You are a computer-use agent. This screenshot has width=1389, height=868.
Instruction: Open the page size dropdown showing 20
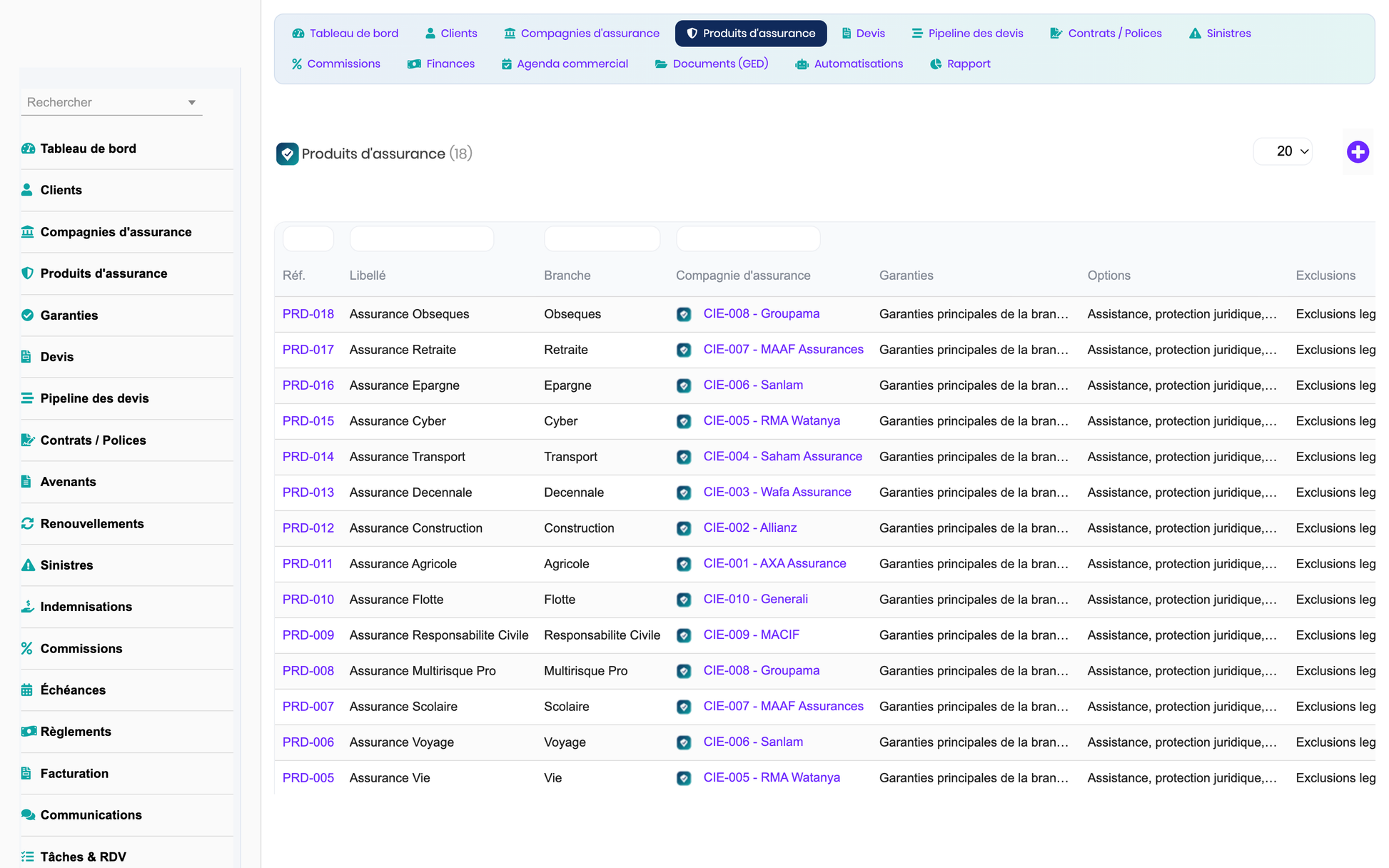tap(1283, 151)
